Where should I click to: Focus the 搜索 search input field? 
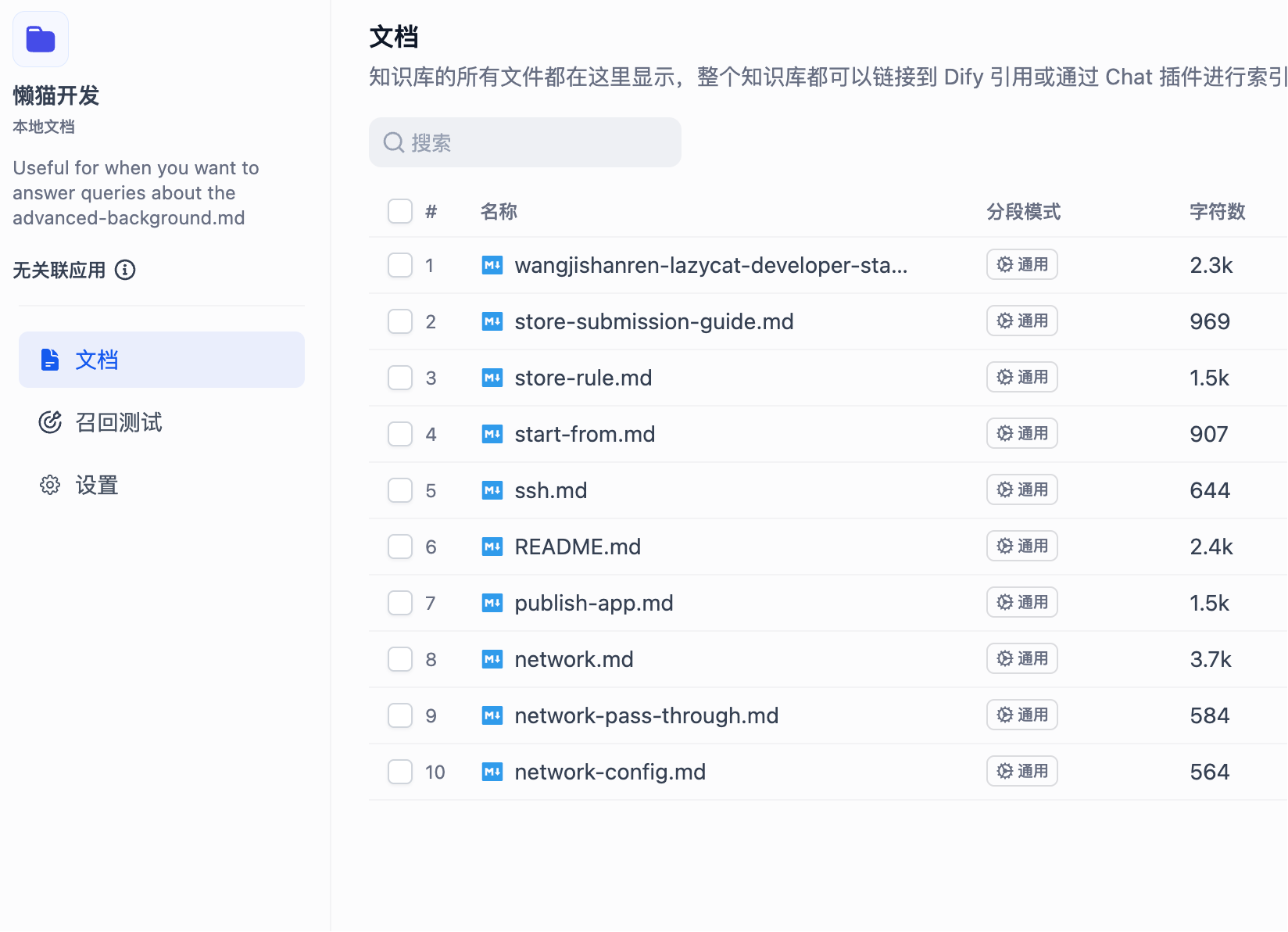coord(525,142)
